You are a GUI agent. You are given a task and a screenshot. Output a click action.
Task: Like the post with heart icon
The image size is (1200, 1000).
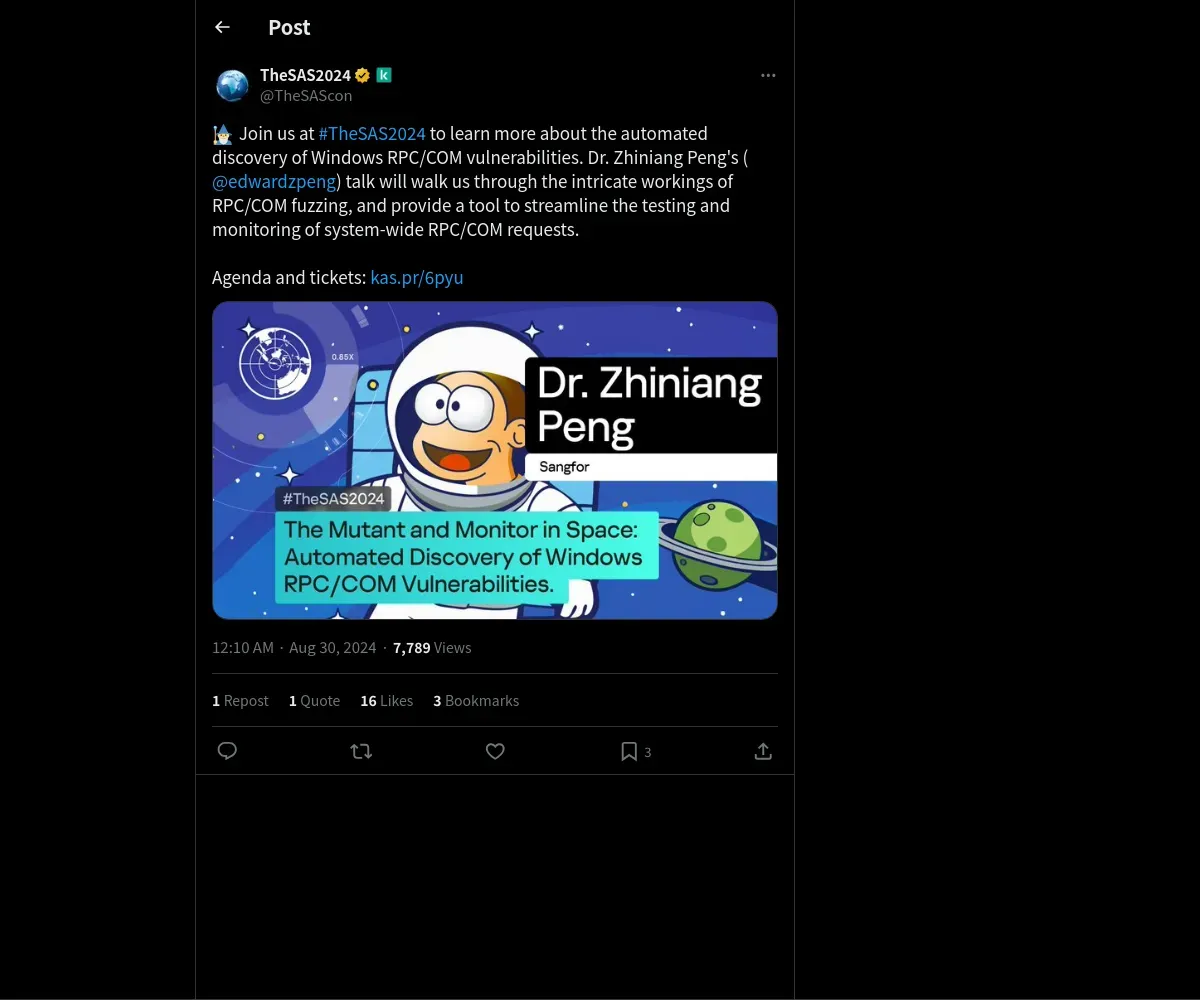(495, 751)
